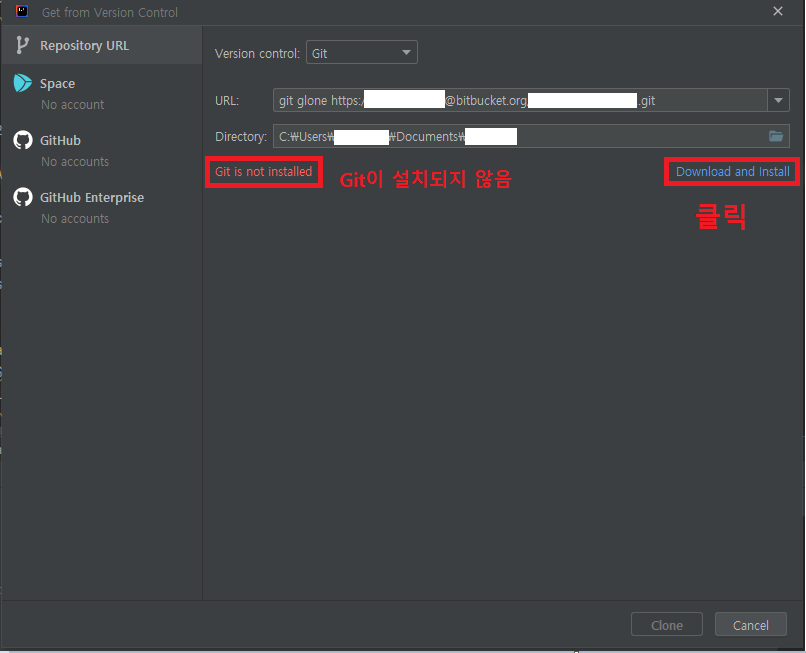Click the 'Get from Version Control' title text

point(109,12)
